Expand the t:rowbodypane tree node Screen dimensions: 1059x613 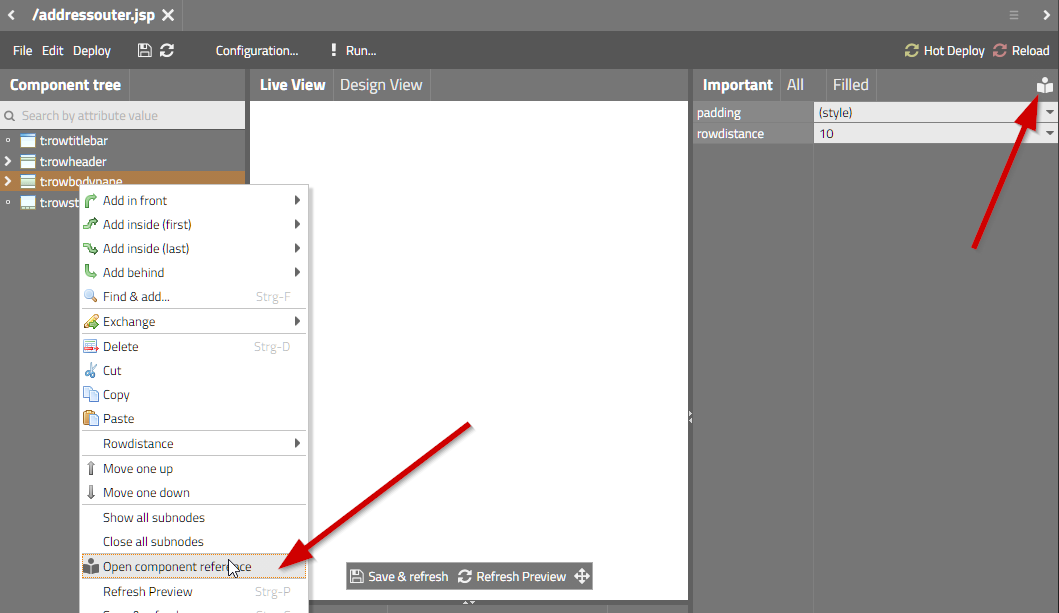(x=8, y=182)
